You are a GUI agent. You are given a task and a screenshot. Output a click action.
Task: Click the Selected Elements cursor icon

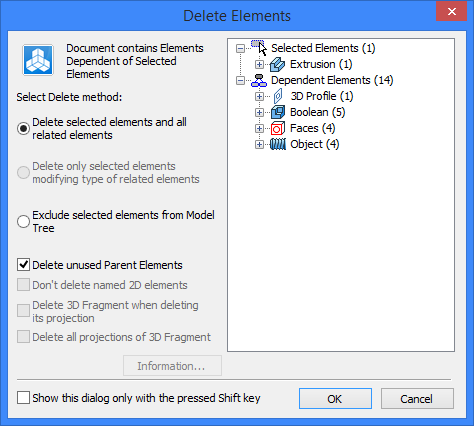(259, 48)
